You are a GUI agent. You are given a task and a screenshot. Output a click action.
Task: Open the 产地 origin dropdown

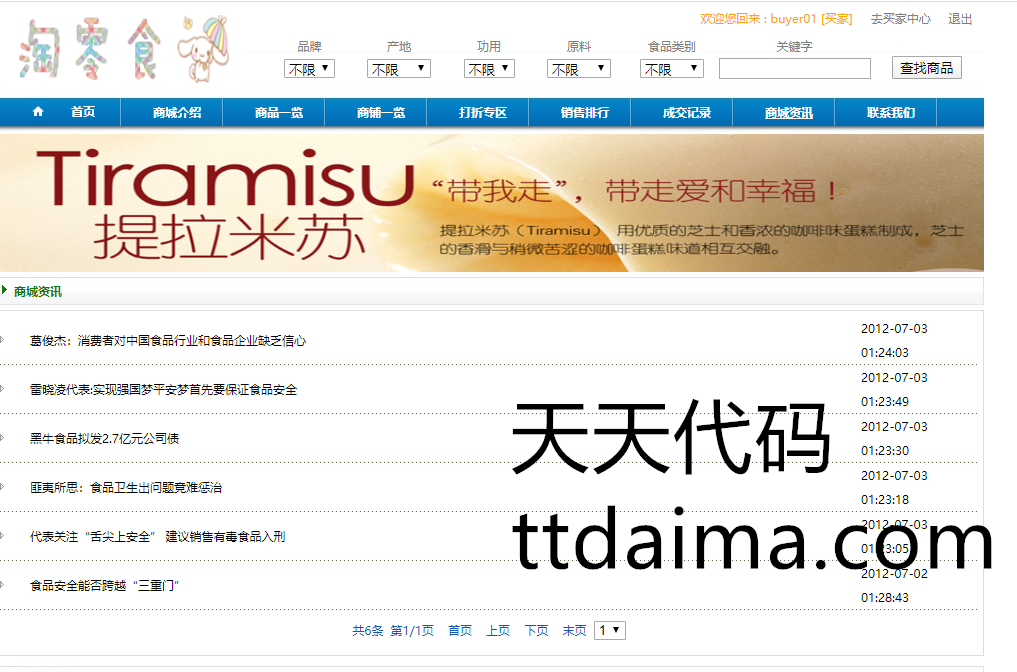[x=399, y=69]
